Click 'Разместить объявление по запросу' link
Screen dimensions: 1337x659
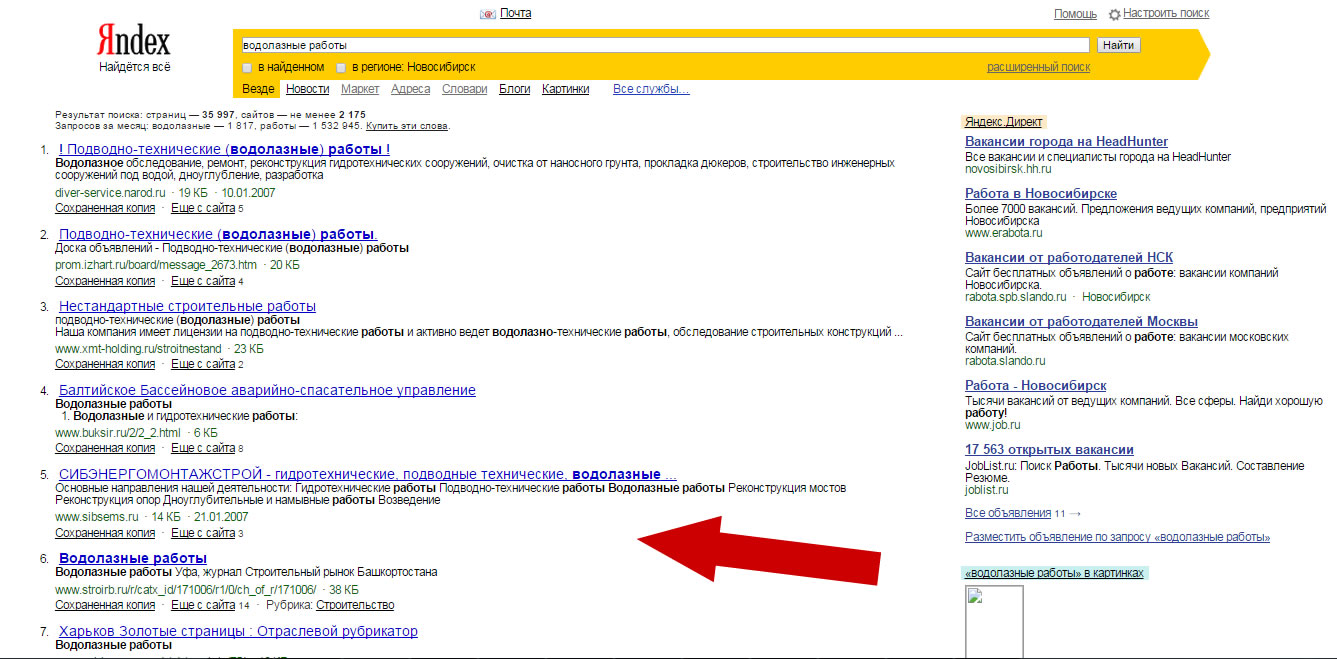click(x=1117, y=537)
